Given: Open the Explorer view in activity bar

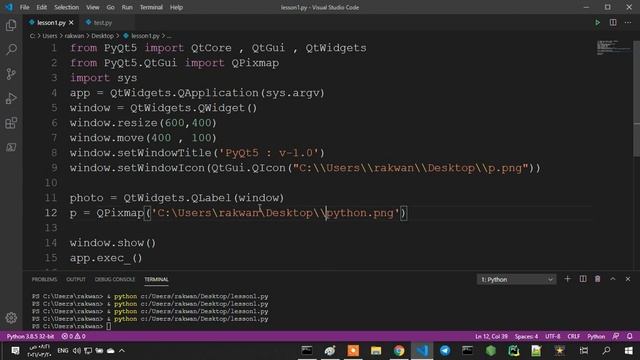Looking at the screenshot, I should point(11,26).
